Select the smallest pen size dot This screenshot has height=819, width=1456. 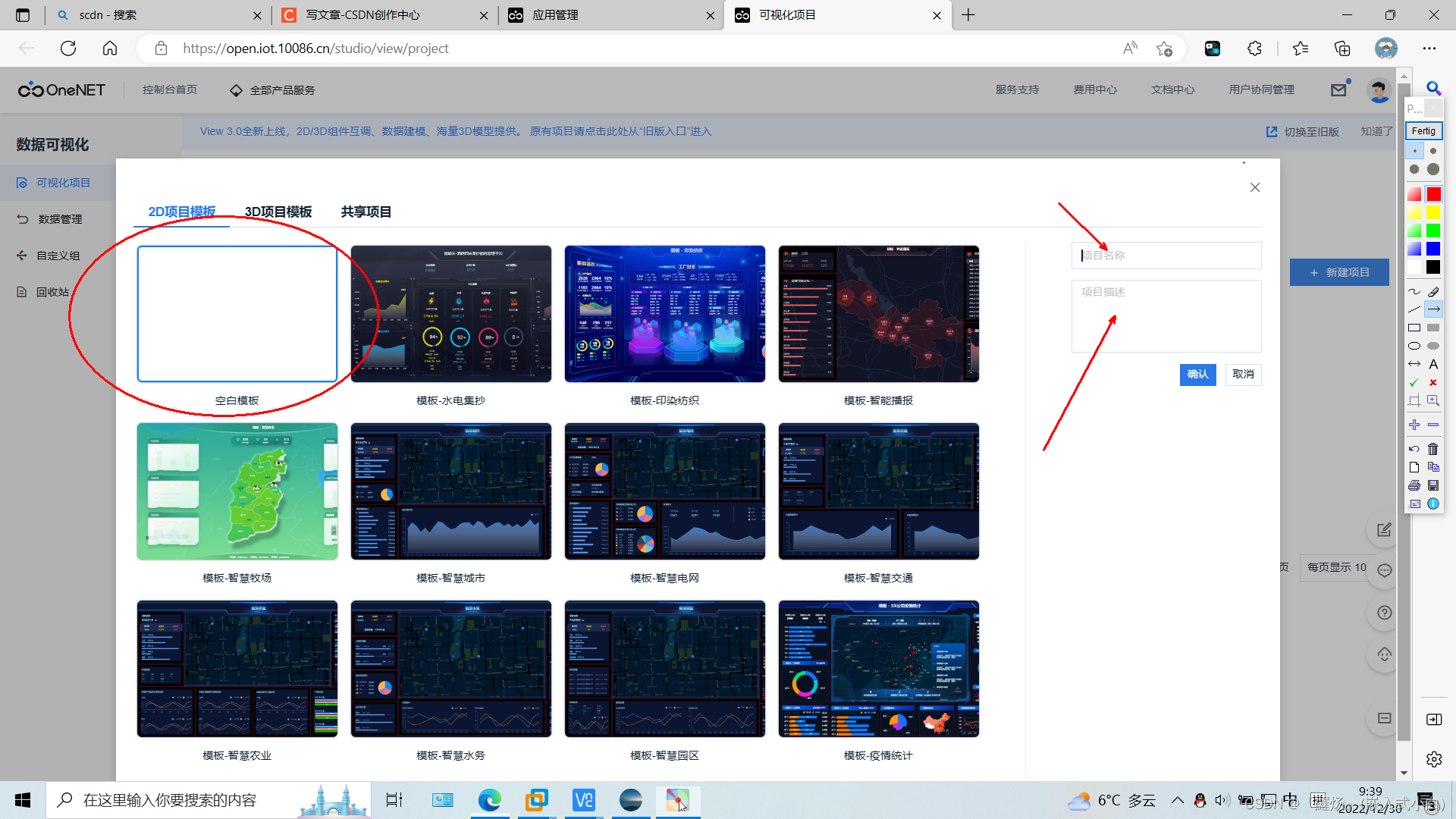1415,151
